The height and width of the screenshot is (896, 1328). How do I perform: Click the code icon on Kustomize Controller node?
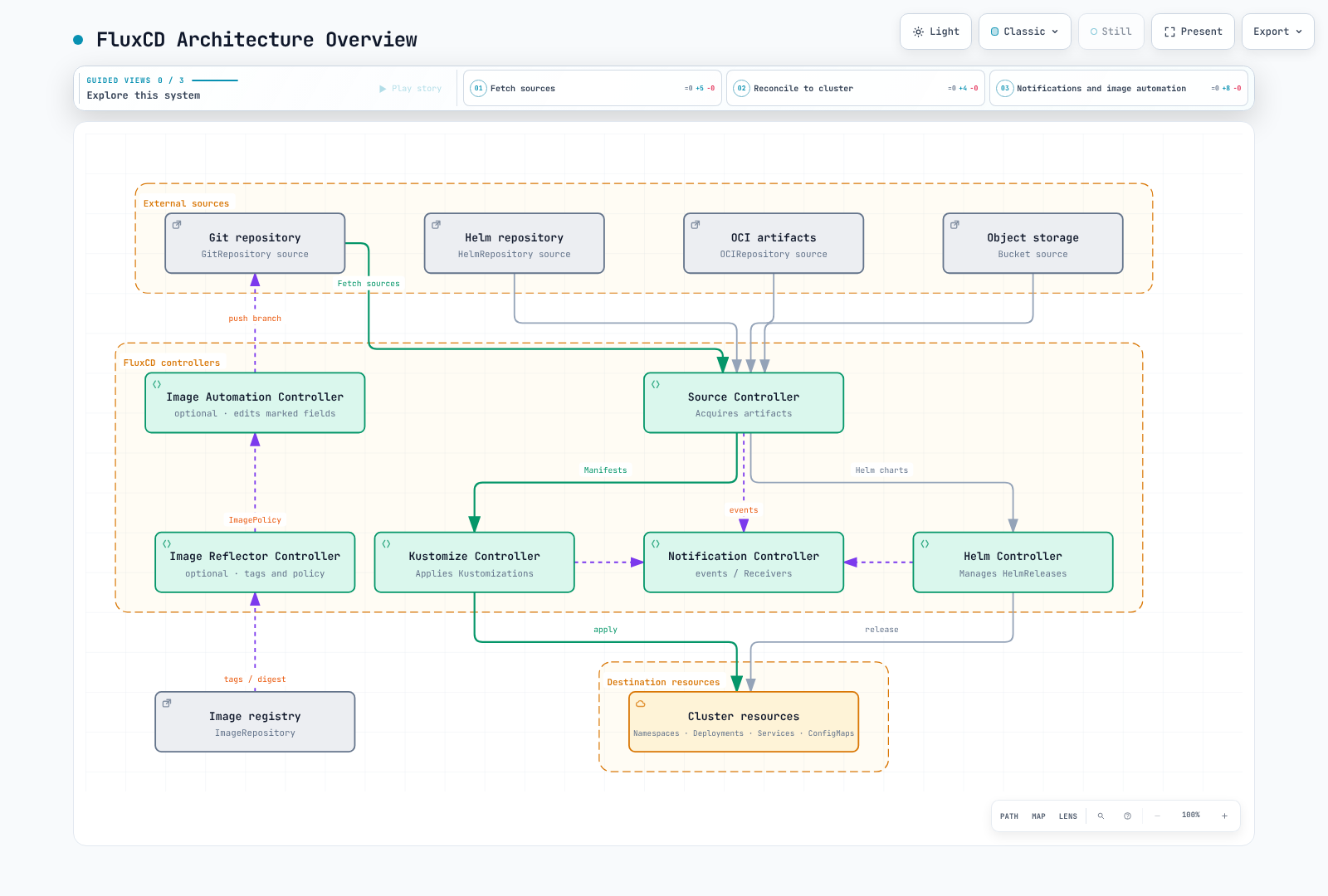pos(386,544)
